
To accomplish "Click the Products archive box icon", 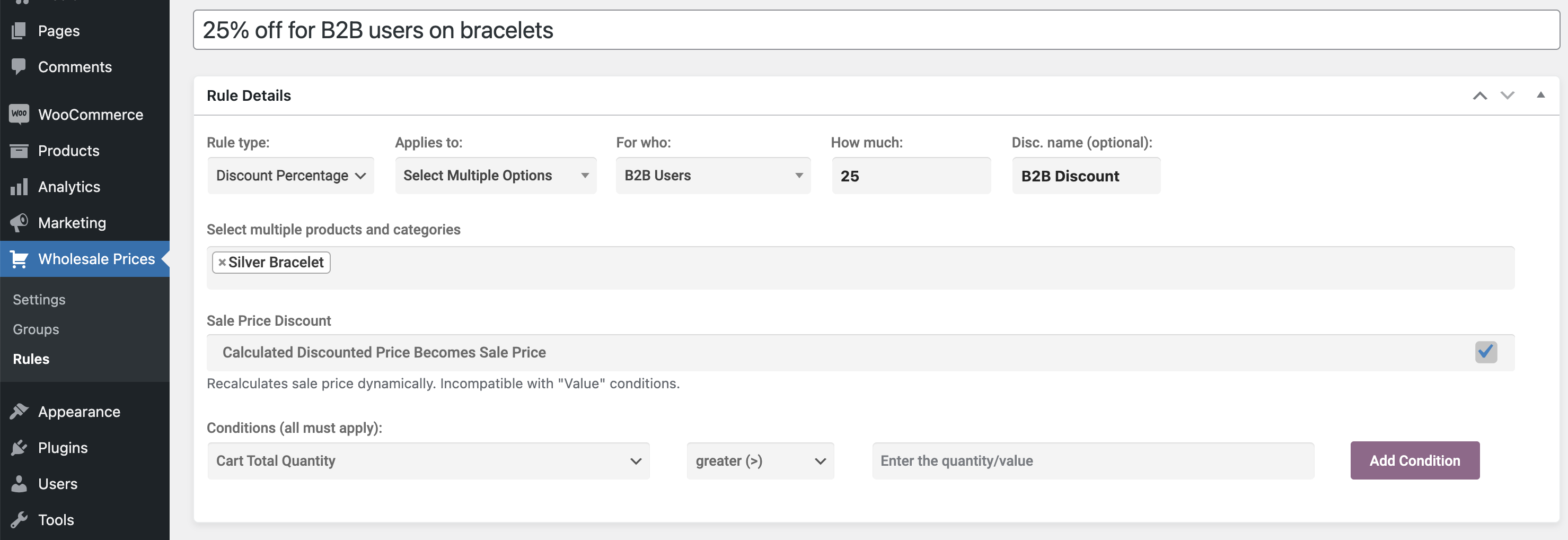I will coord(19,150).
